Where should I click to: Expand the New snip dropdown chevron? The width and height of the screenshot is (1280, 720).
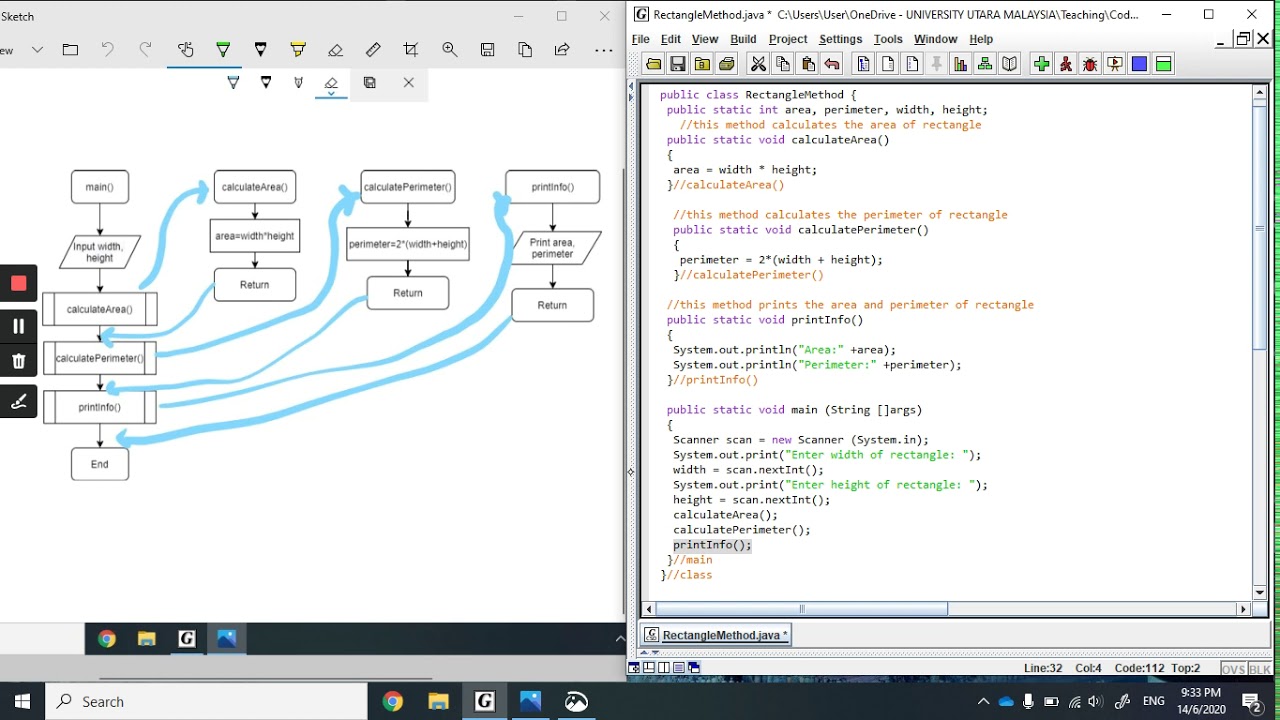[37, 49]
